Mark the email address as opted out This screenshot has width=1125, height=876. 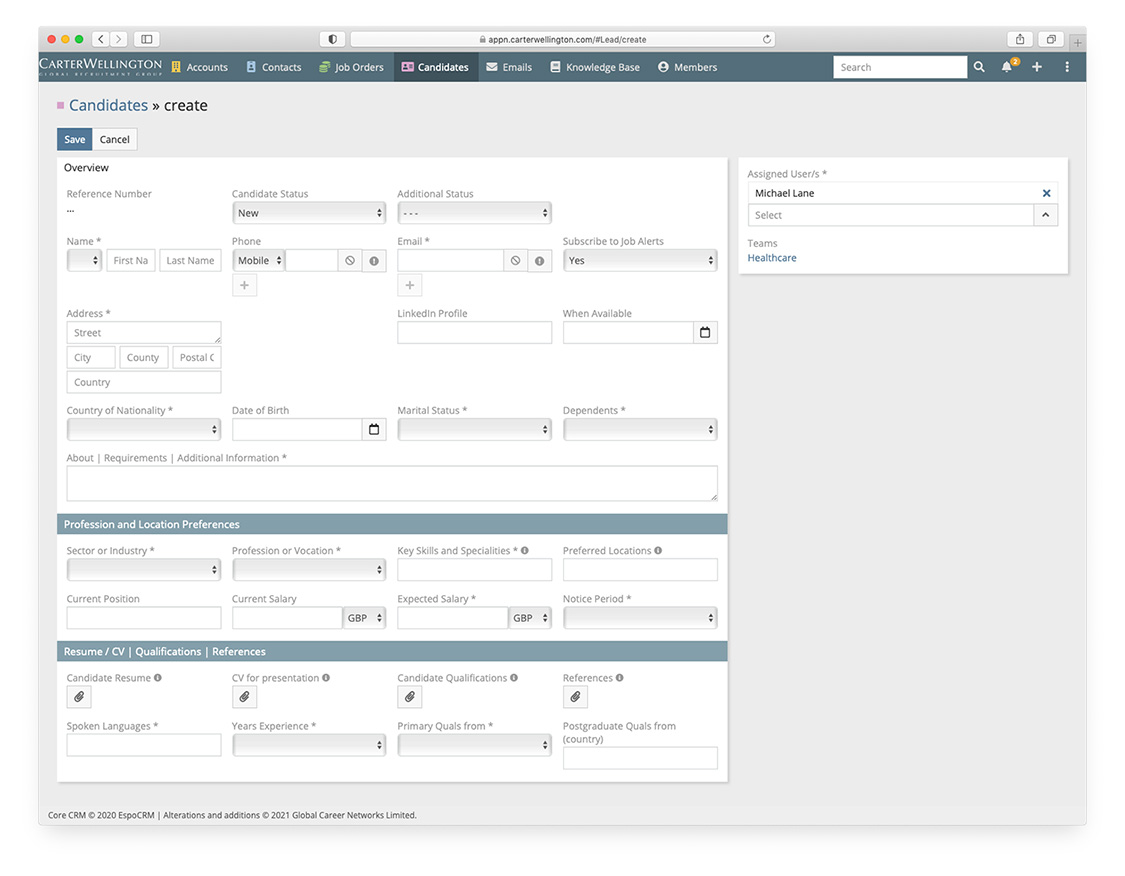click(x=515, y=260)
